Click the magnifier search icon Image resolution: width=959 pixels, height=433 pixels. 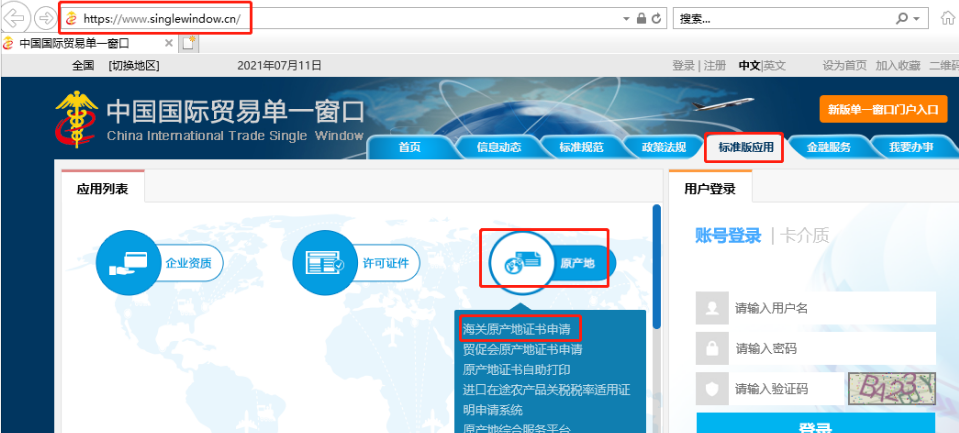click(902, 18)
